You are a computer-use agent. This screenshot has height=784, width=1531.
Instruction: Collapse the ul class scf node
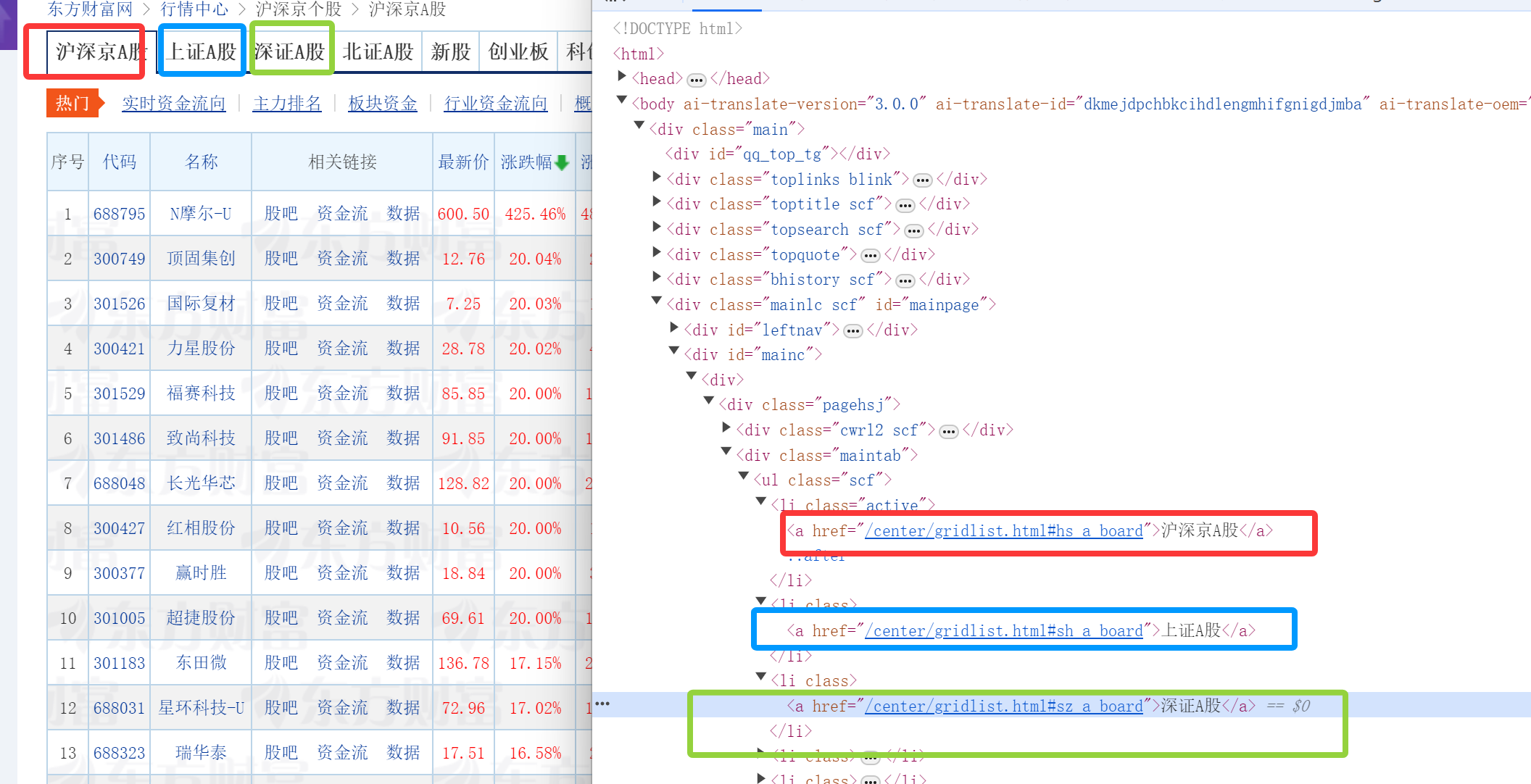coord(744,477)
